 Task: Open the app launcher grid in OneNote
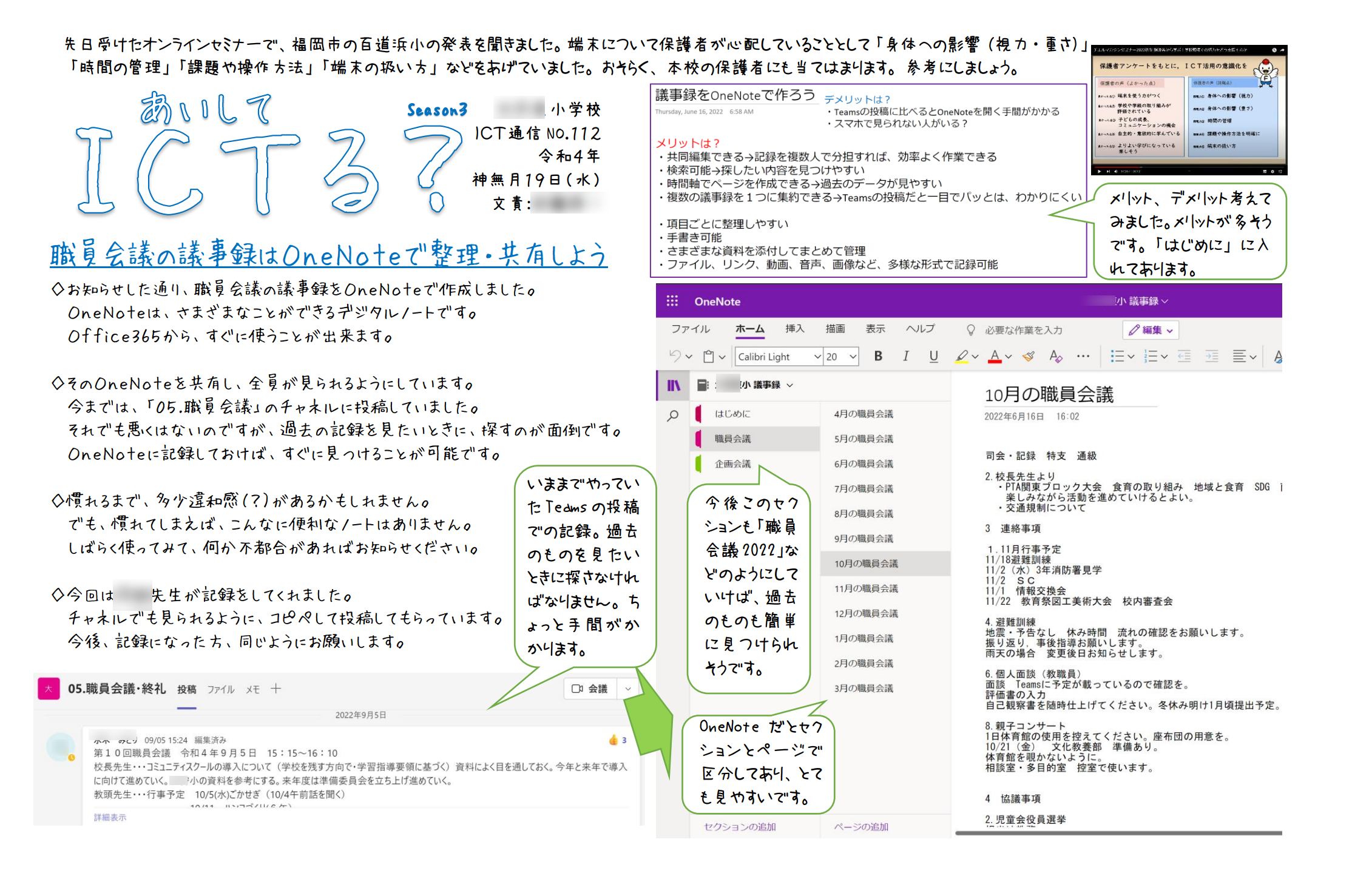(x=672, y=301)
